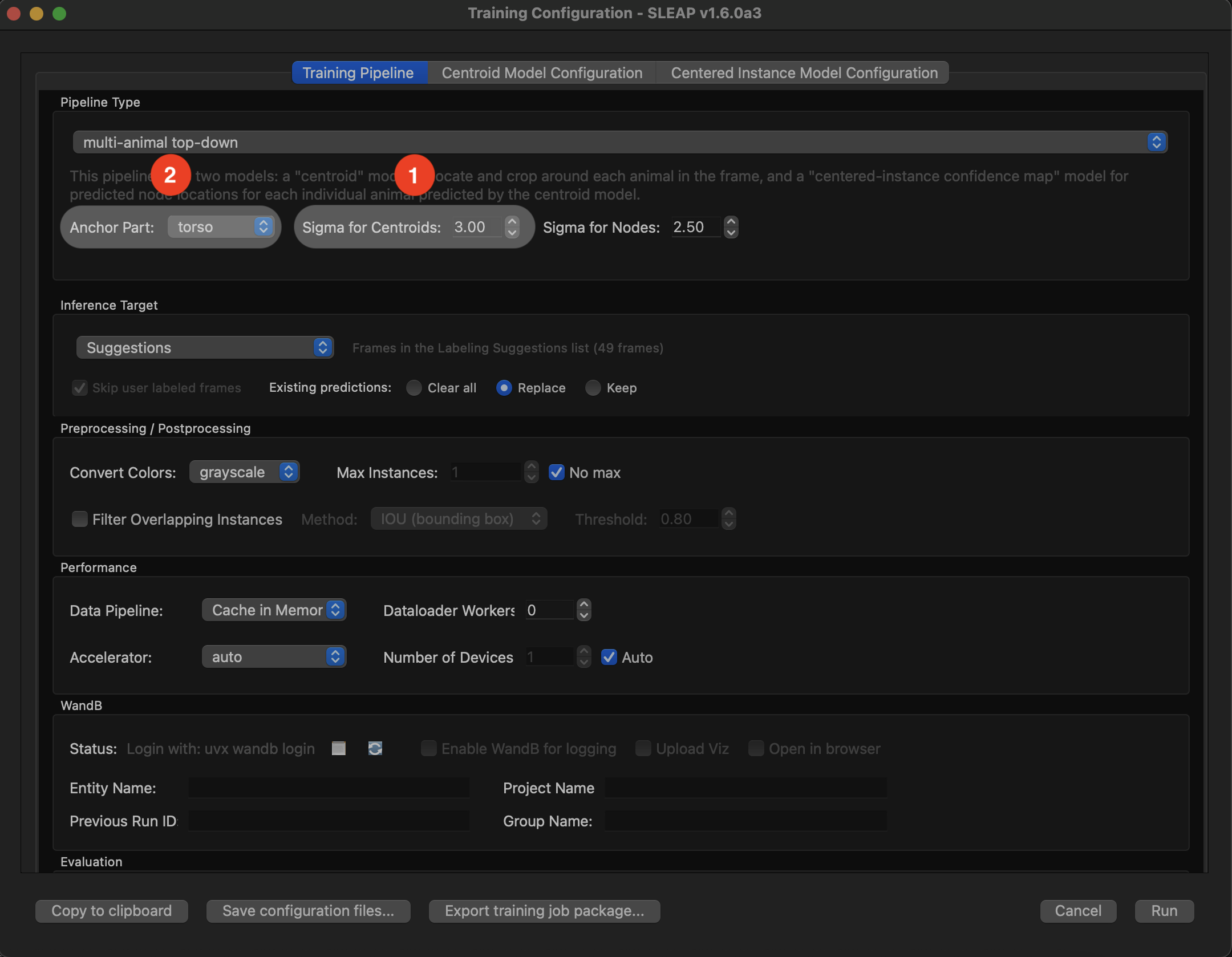Click the Run button
This screenshot has height=957, width=1232.
pyautogui.click(x=1164, y=911)
